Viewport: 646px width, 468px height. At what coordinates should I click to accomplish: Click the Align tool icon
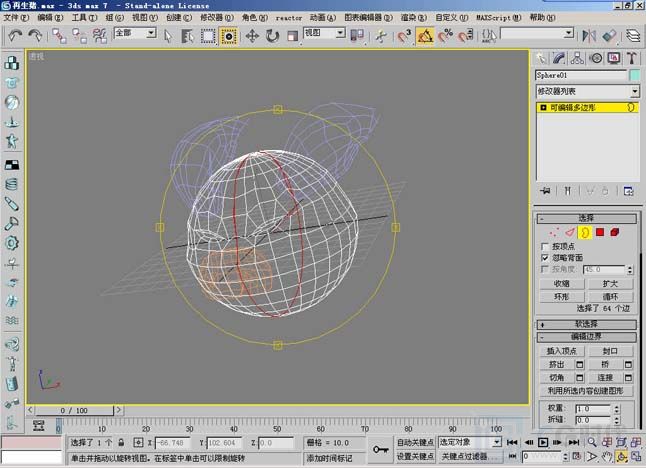(x=609, y=36)
